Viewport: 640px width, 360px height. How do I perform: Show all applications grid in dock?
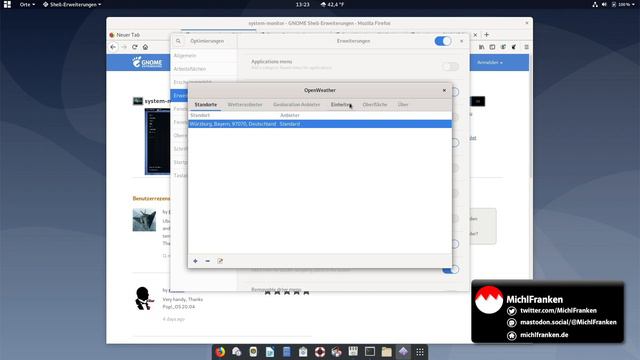coord(420,351)
